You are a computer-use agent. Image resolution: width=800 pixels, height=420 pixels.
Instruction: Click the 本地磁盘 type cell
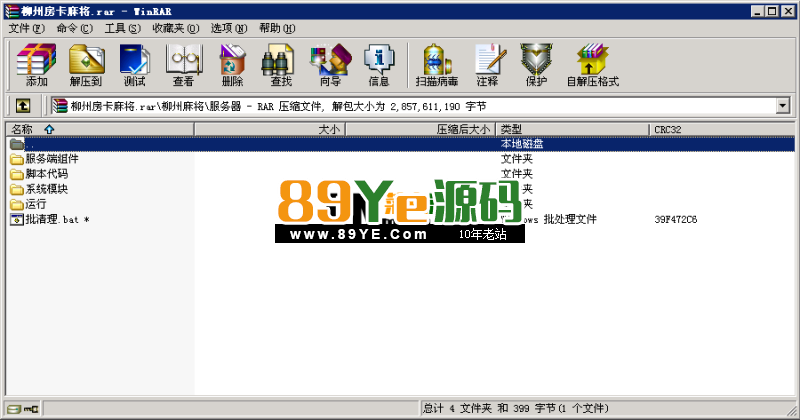pos(521,144)
